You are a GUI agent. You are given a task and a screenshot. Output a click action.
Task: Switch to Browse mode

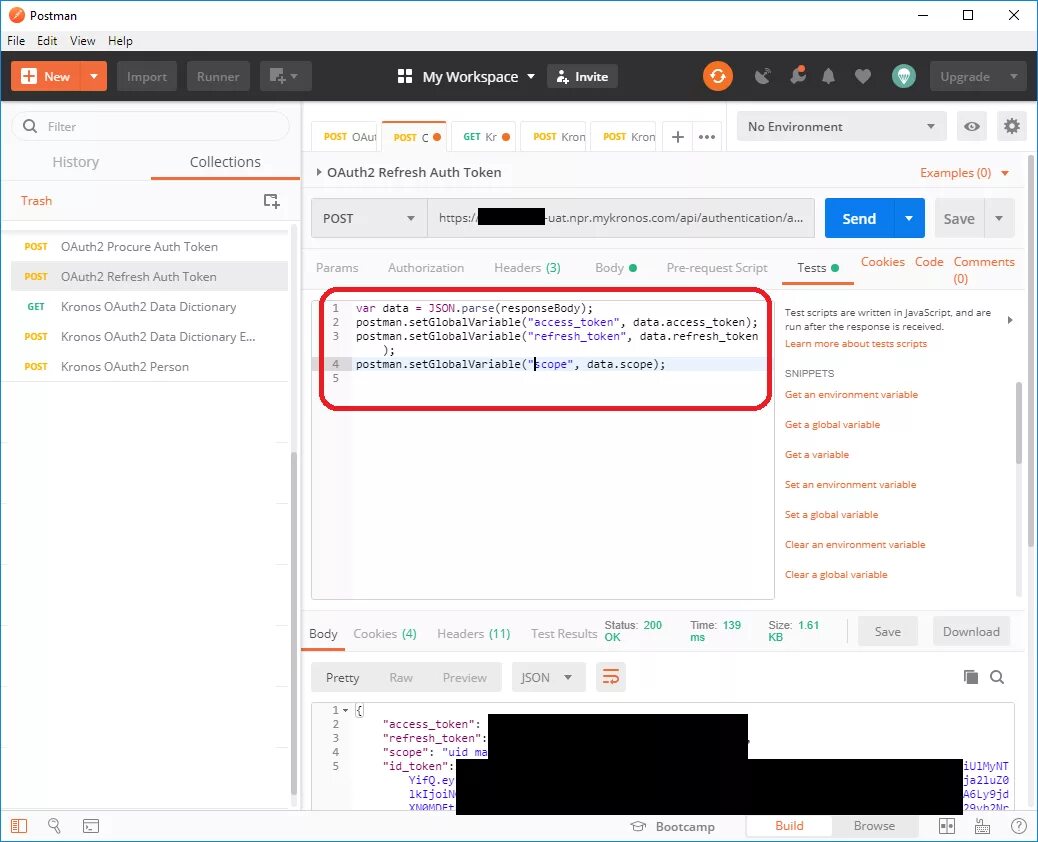pos(874,825)
